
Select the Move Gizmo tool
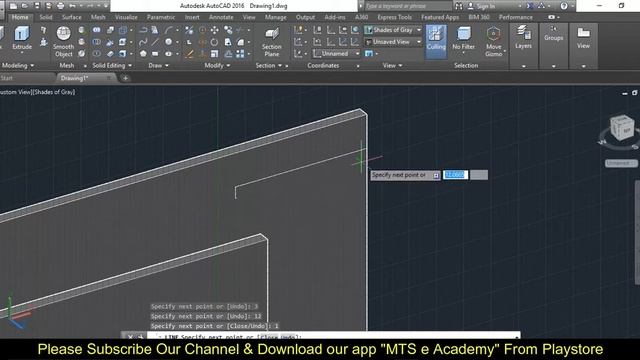pyautogui.click(x=493, y=41)
